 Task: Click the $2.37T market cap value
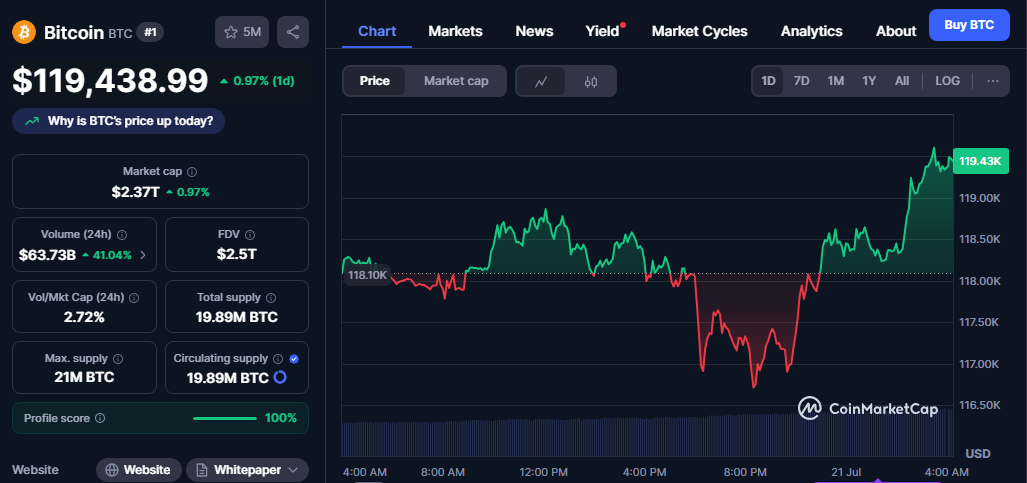pyautogui.click(x=135, y=192)
